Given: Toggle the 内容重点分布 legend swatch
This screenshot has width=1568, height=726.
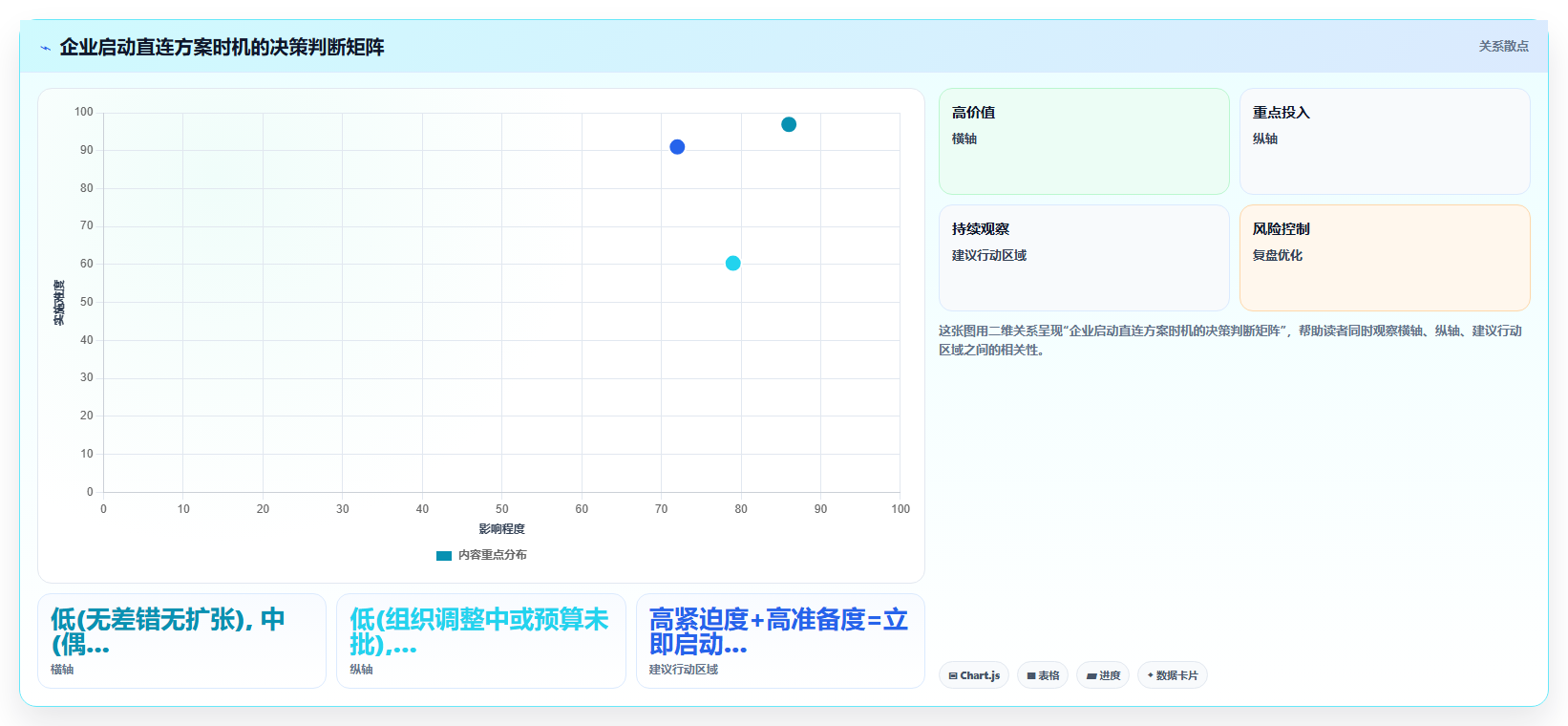Looking at the screenshot, I should tap(444, 555).
